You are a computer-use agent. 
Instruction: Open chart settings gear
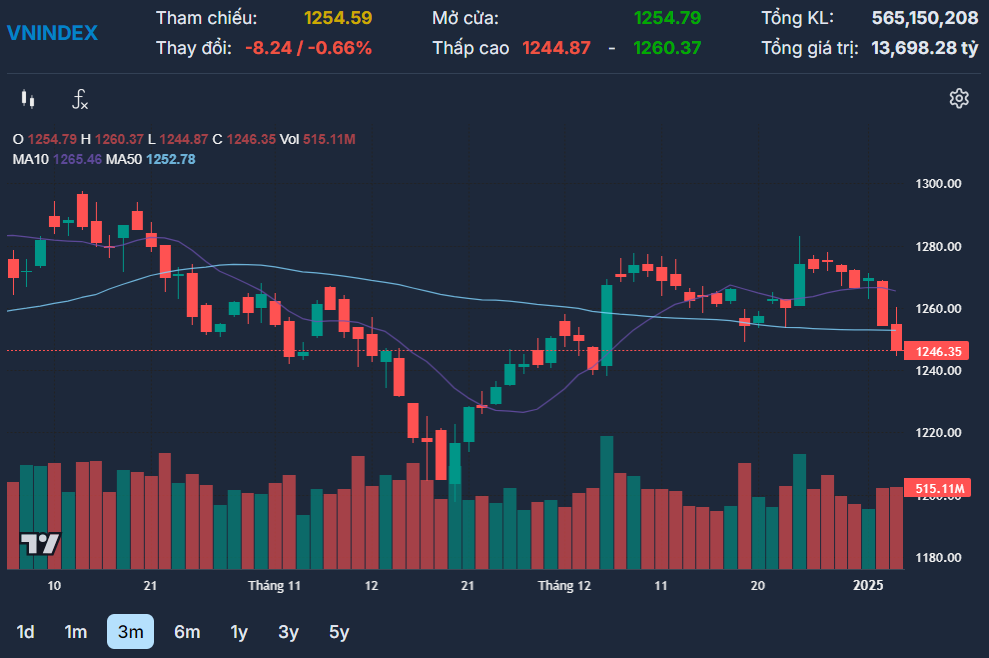(958, 98)
